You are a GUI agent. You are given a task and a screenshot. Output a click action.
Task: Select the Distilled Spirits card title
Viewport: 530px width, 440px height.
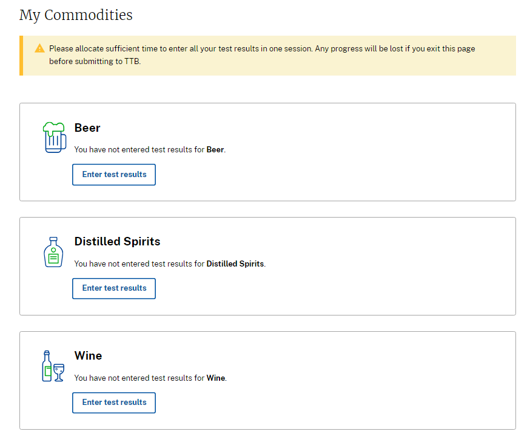click(x=117, y=242)
